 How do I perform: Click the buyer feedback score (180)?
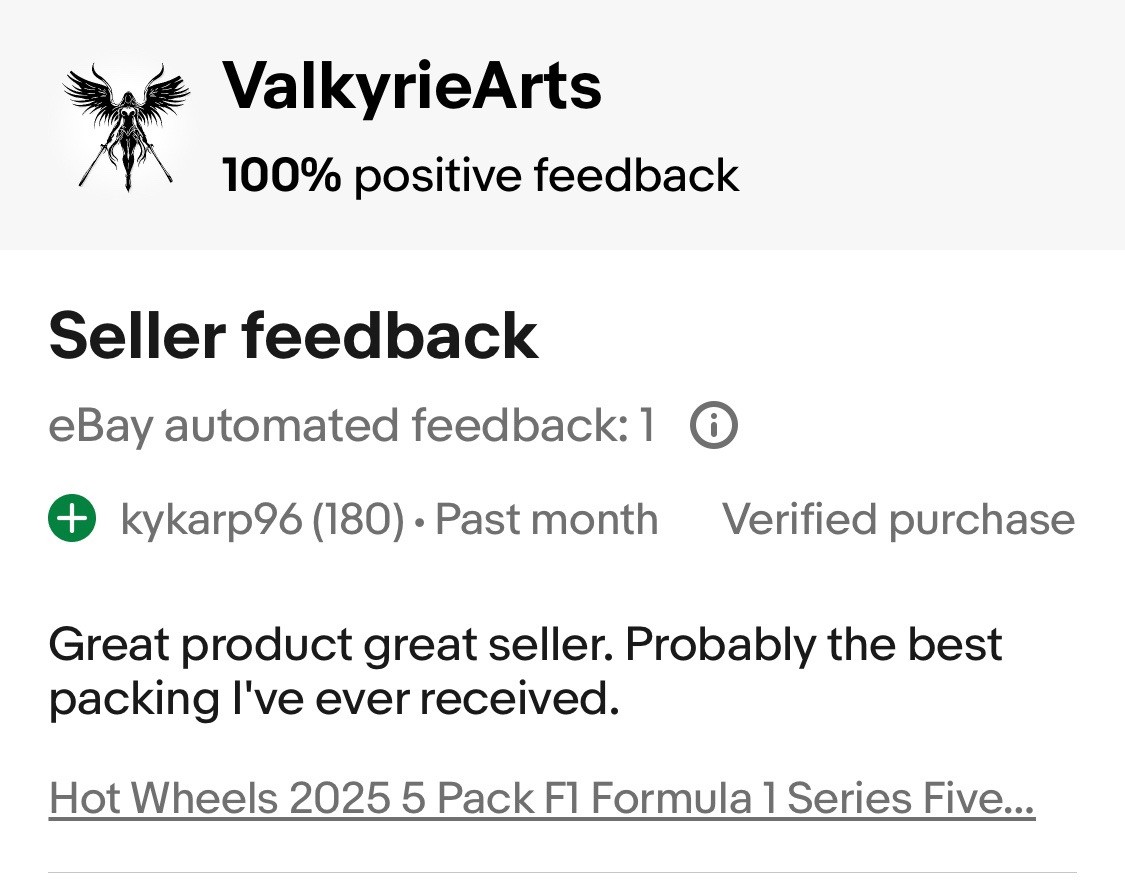(x=358, y=519)
